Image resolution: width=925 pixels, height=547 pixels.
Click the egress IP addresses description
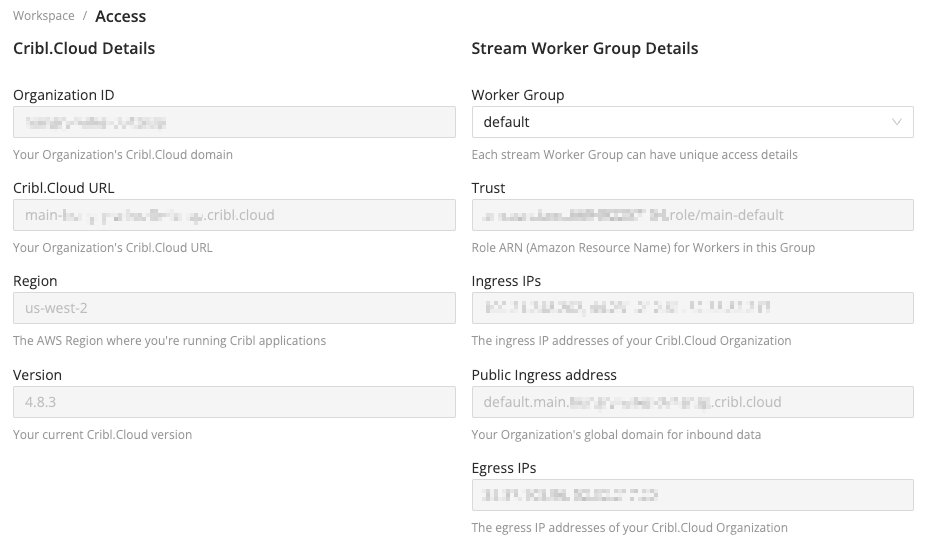(x=629, y=528)
